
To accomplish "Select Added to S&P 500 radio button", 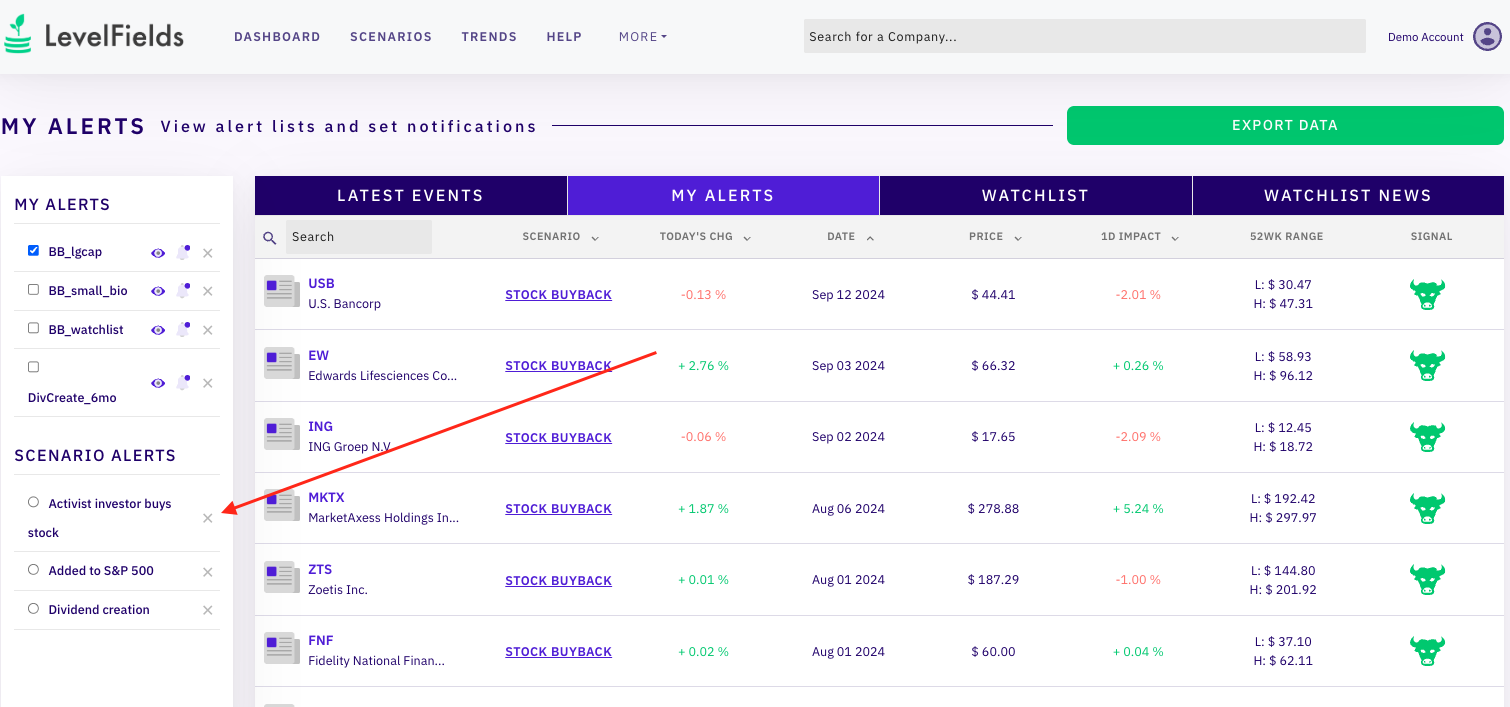I will [34, 569].
